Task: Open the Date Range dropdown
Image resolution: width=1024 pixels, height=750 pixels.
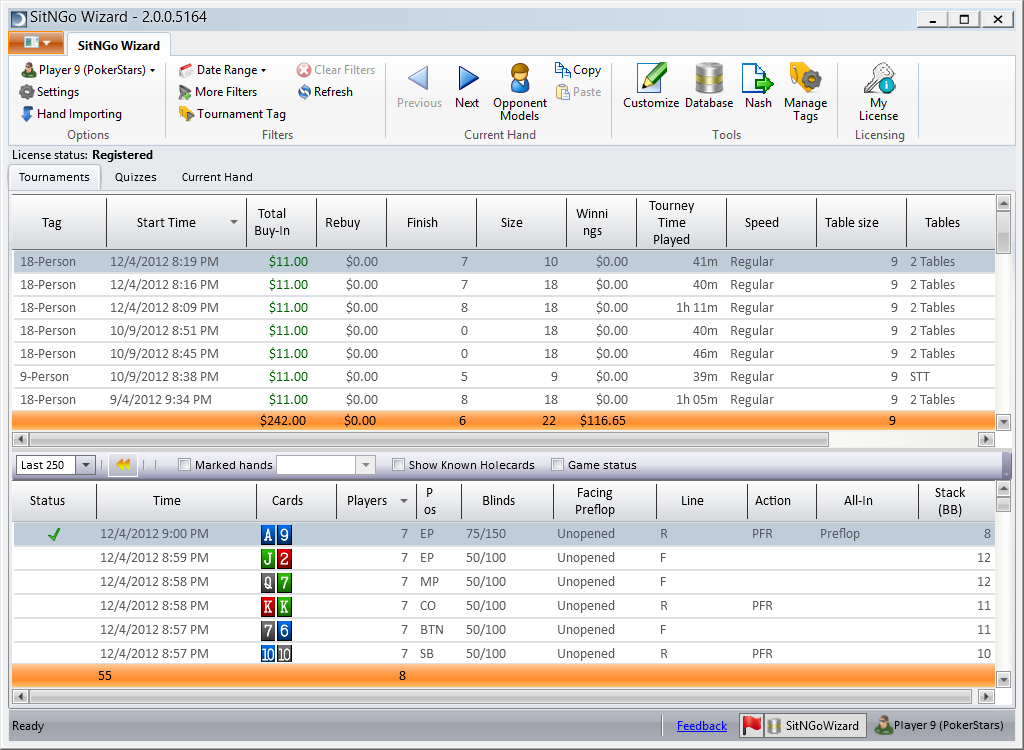Action: coord(223,70)
